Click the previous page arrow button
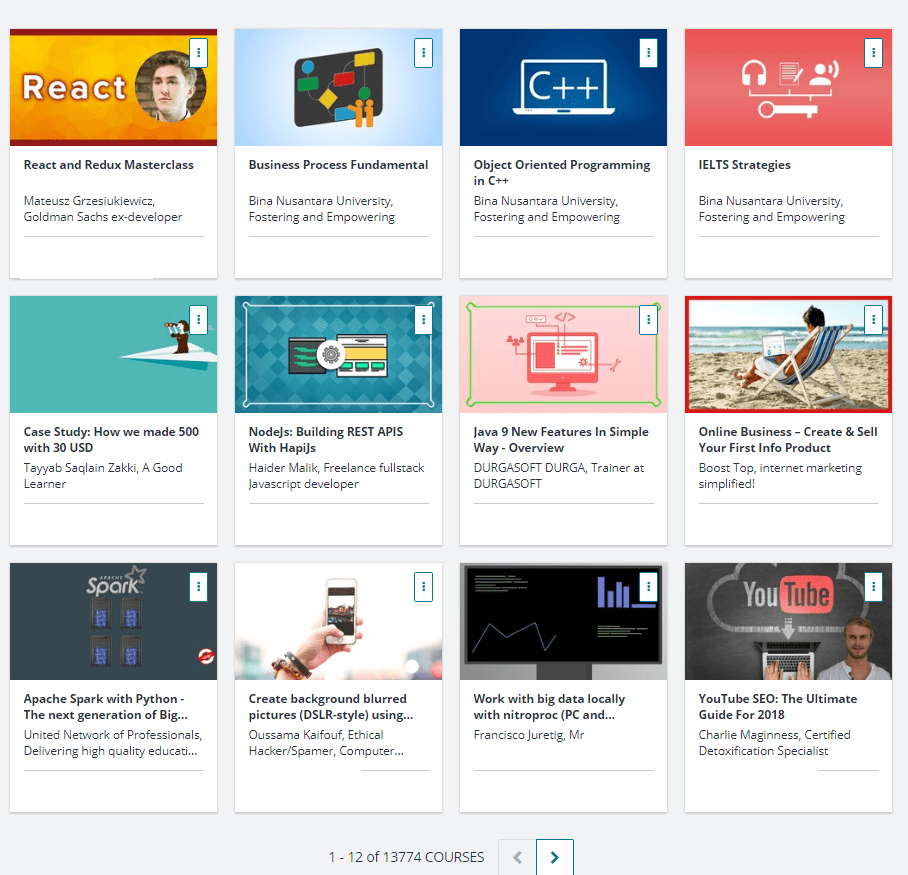908x875 pixels. (517, 857)
